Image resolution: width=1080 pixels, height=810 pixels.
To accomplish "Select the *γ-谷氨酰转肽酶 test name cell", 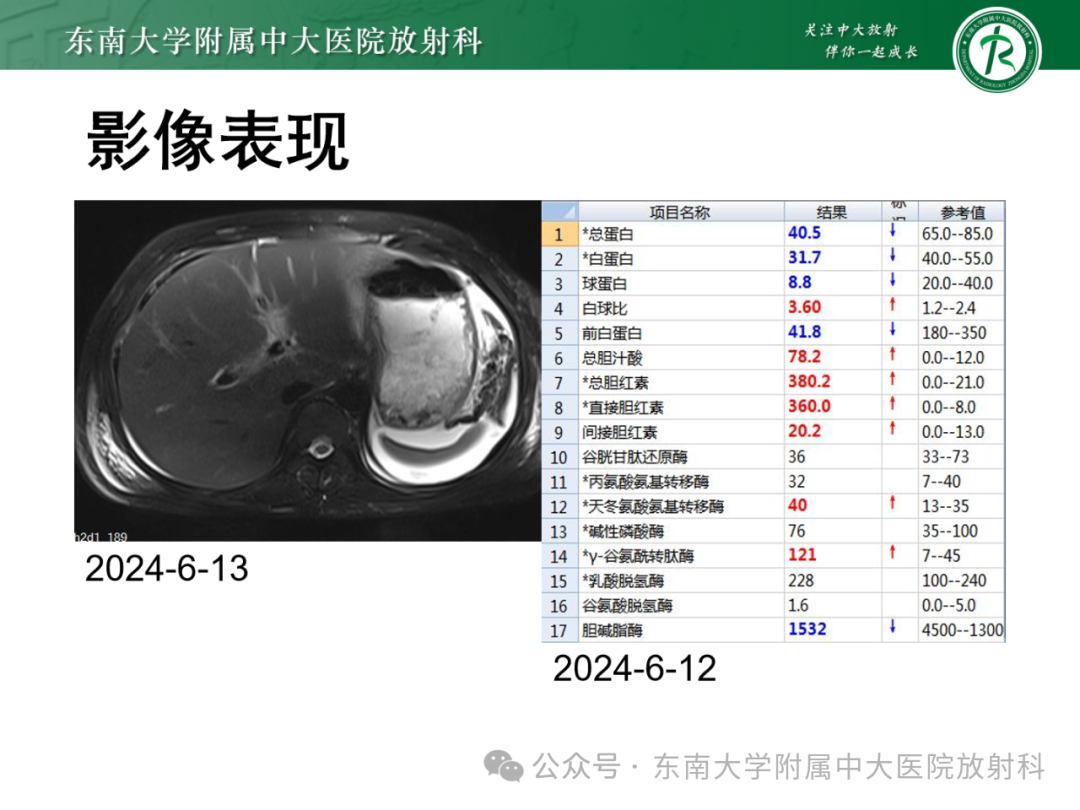I will click(x=681, y=557).
